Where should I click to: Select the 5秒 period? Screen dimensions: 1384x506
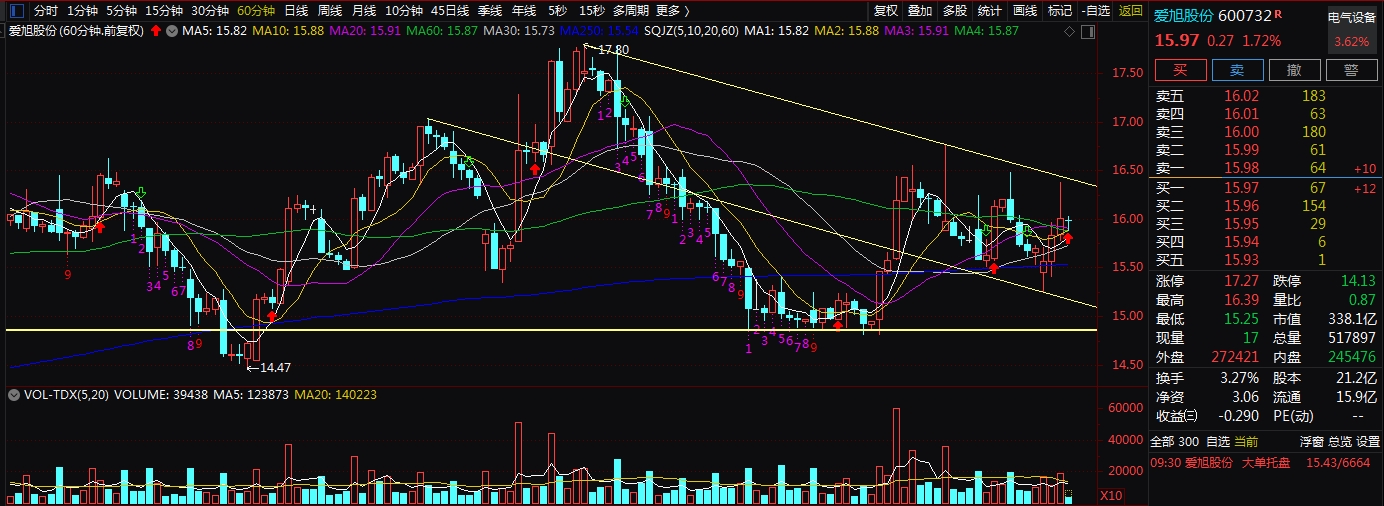557,10
